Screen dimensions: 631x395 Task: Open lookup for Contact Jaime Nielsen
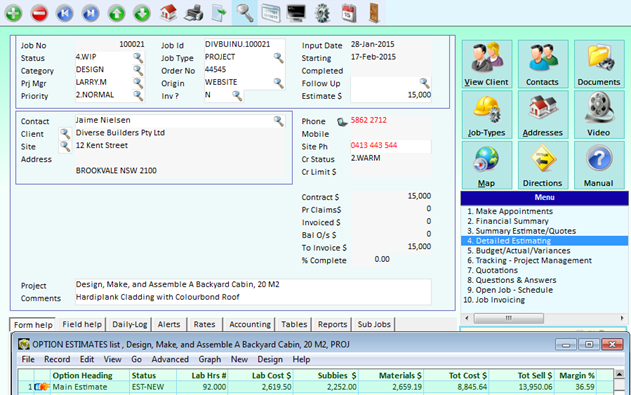point(278,121)
